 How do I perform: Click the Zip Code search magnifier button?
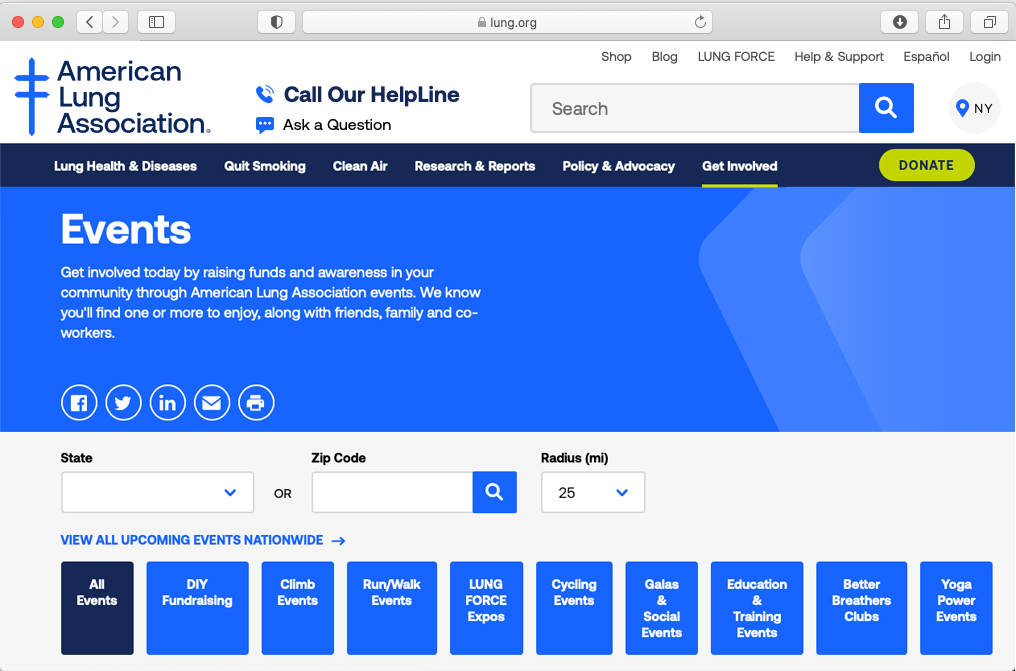(494, 492)
